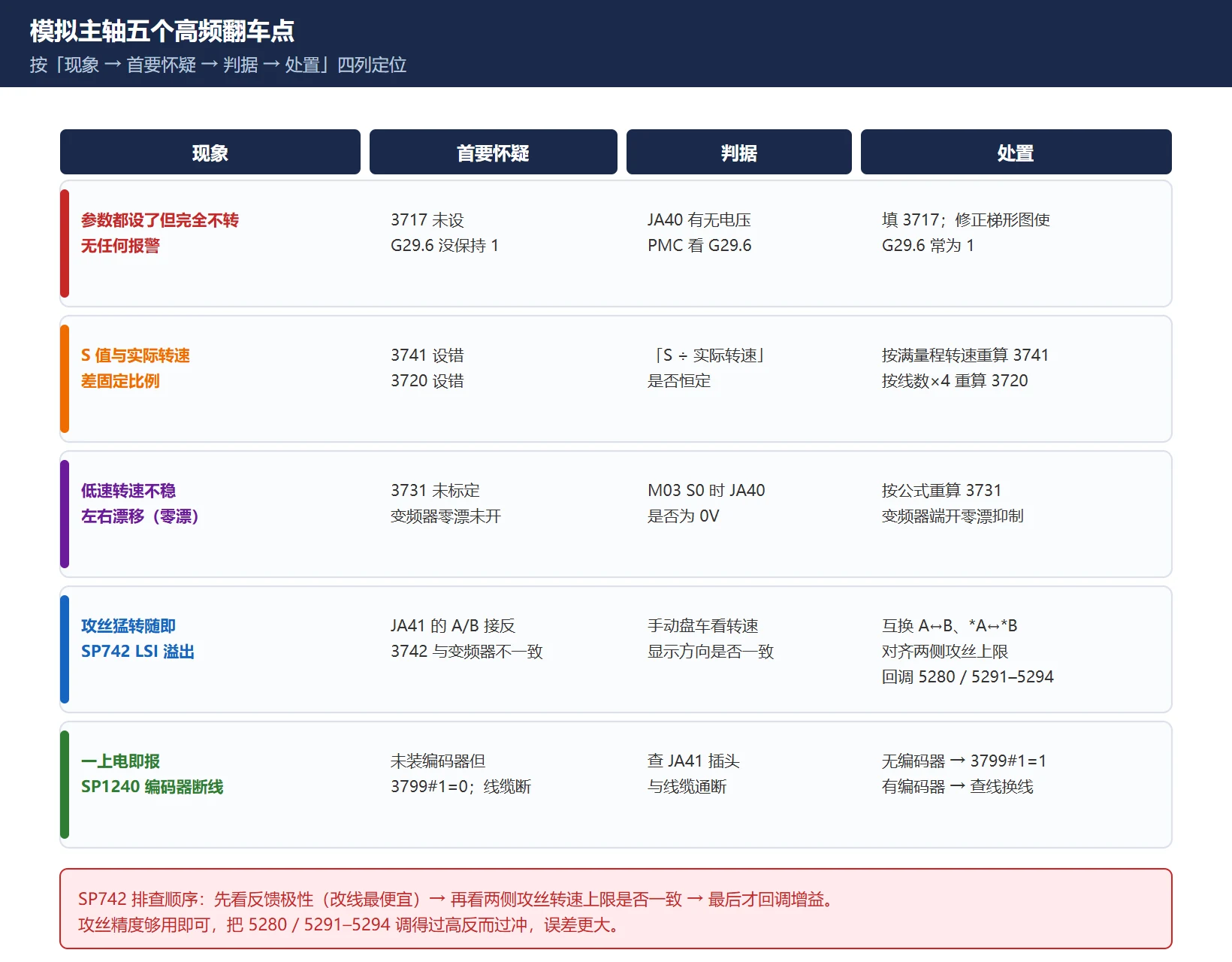This screenshot has height=962, width=1232.
Task: Click the cell 3720 设错
Action: click(427, 381)
